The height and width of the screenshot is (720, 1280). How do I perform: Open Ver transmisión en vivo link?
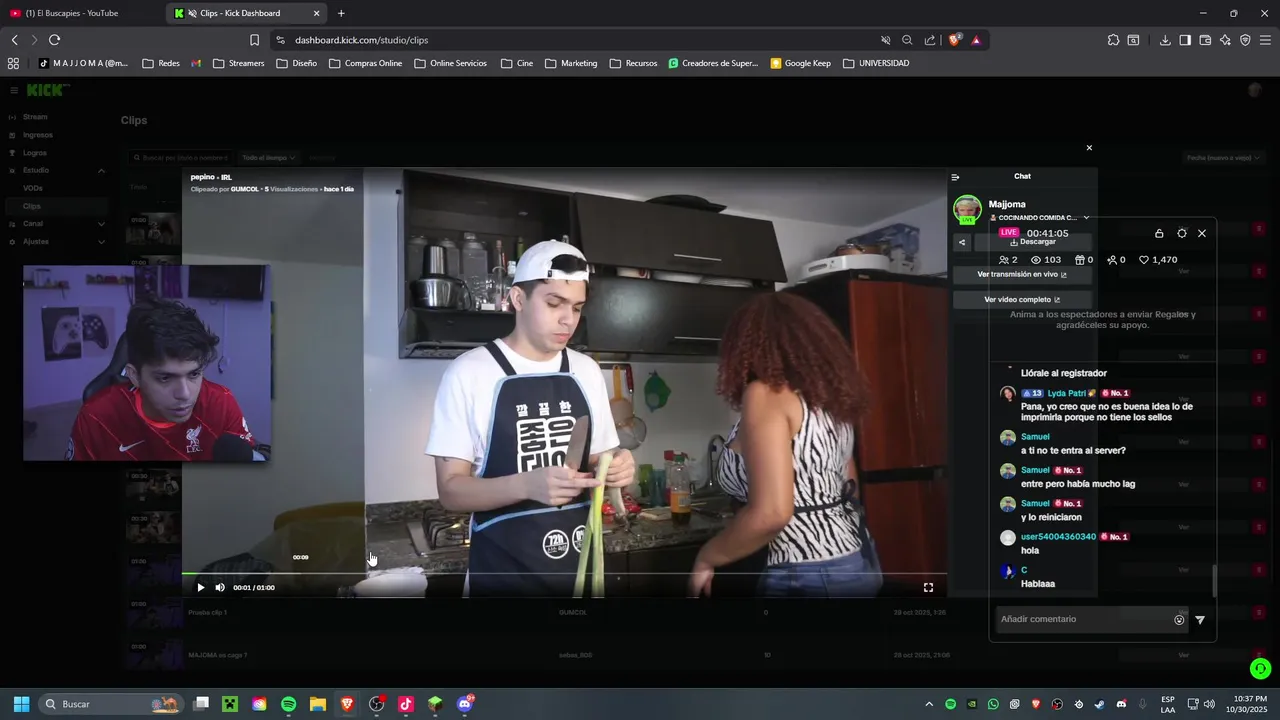1021,274
